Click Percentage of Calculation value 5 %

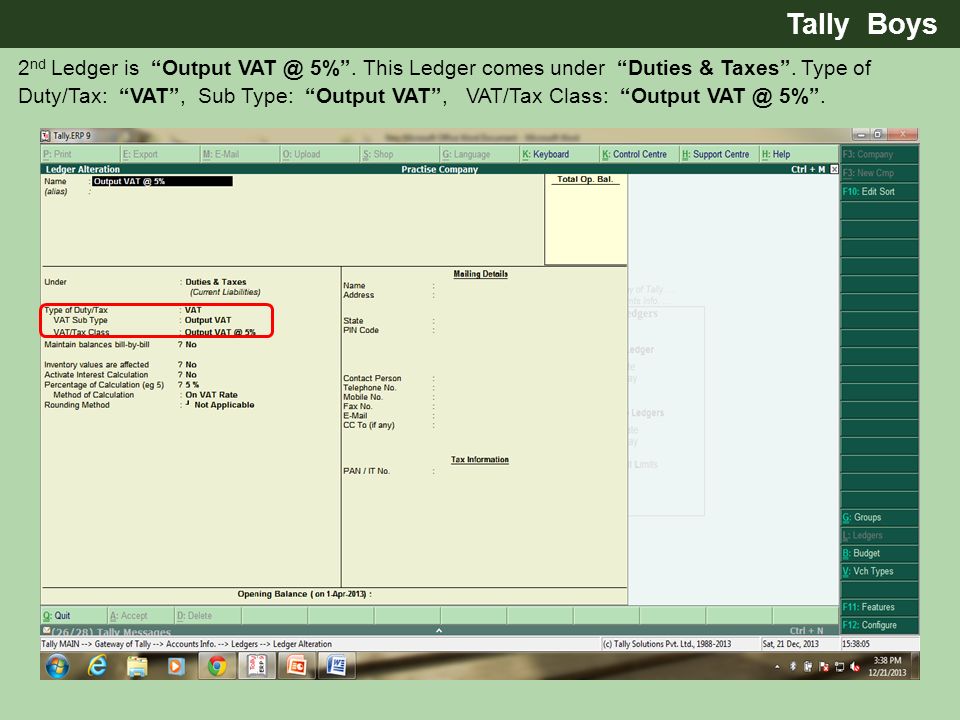tap(192, 385)
